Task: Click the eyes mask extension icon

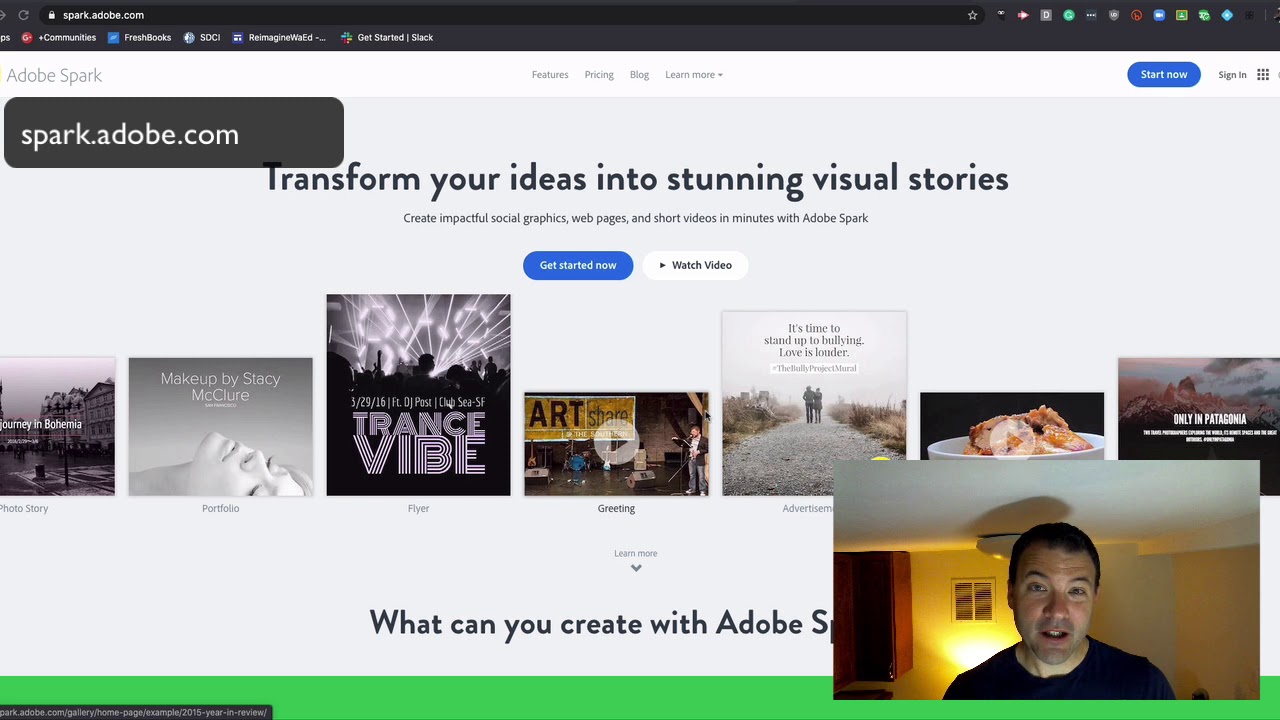Action: 1001,14
